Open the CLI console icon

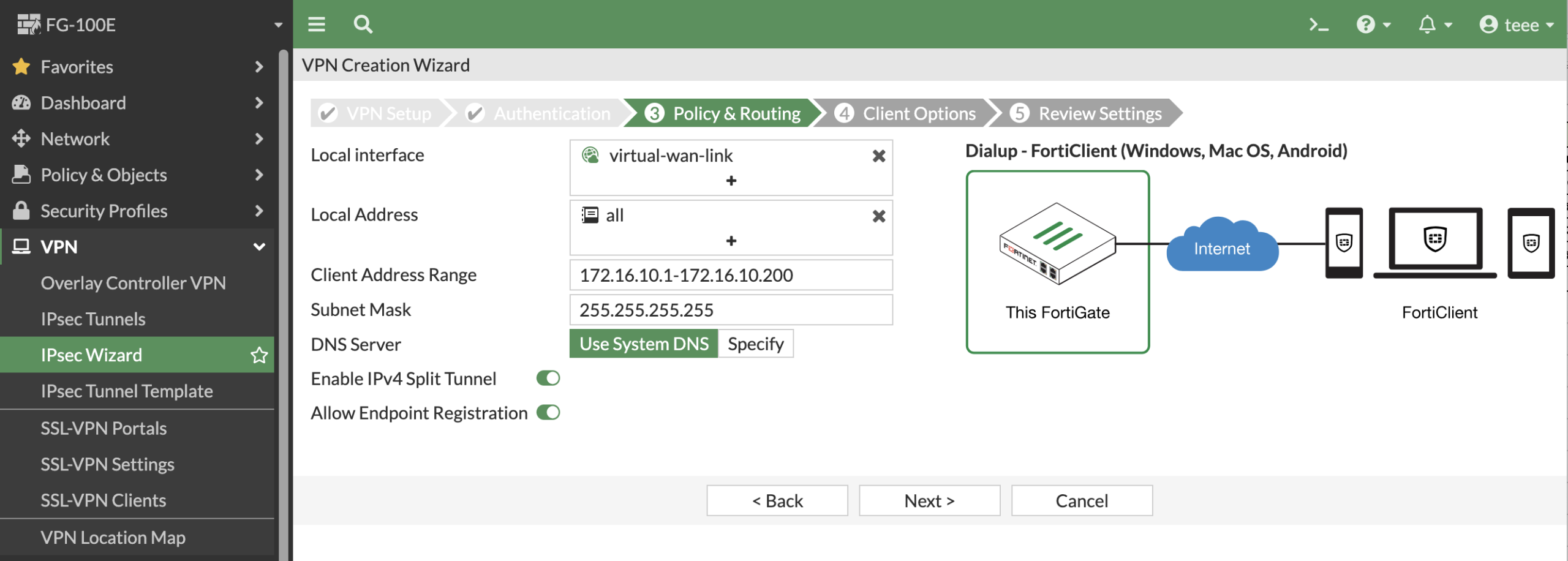click(x=1318, y=25)
